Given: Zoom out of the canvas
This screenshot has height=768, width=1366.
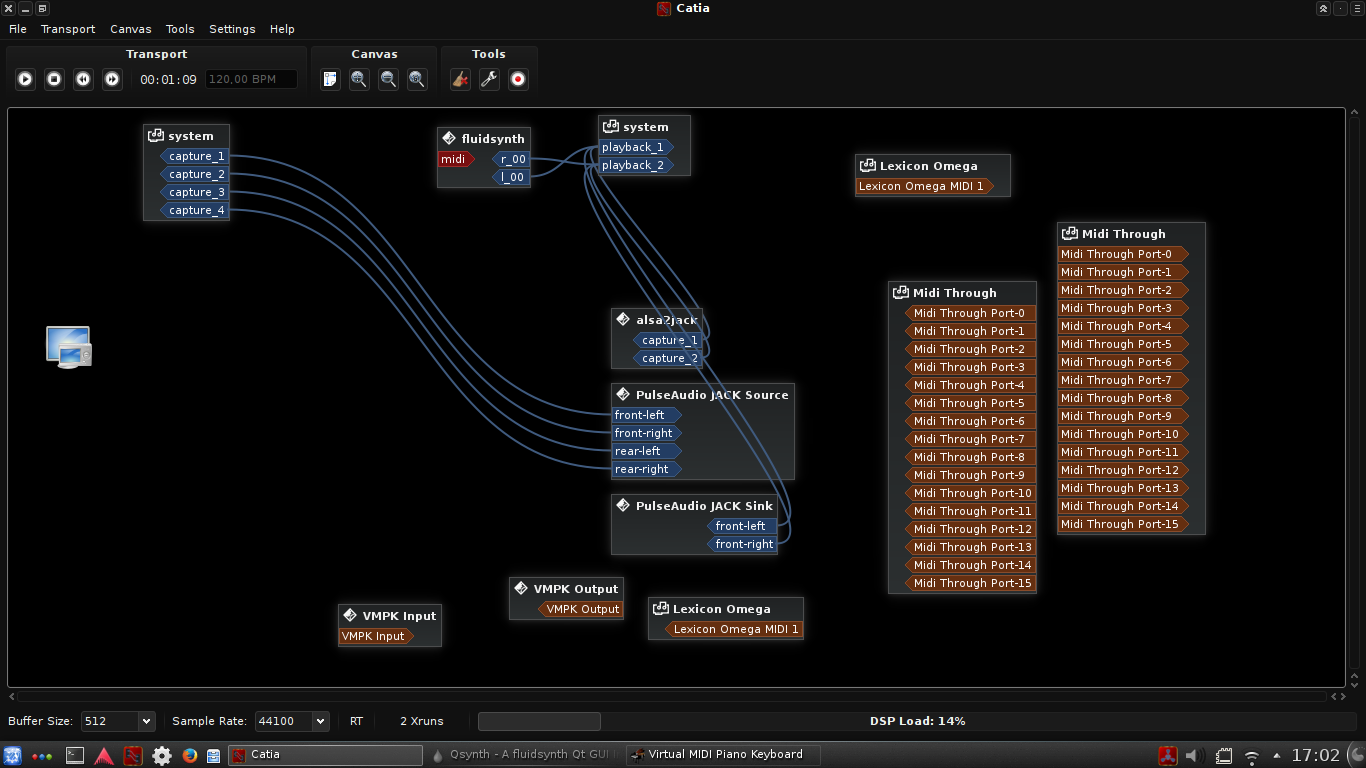Looking at the screenshot, I should (388, 79).
